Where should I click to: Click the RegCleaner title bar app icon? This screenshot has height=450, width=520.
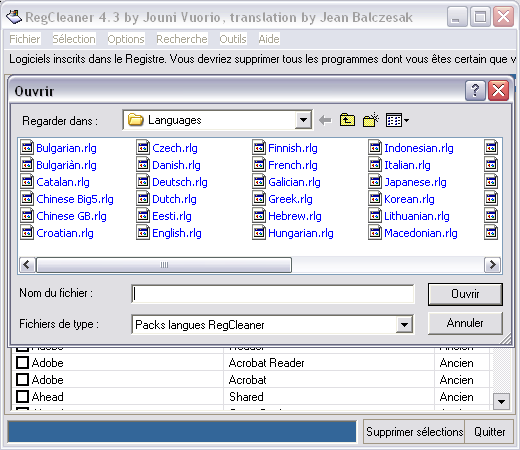(14, 17)
